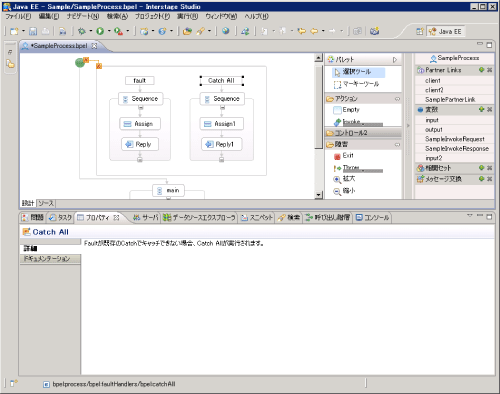500x394 pixels.
Task: Click the yellow Back arrow toolbar icon
Action: [x=314, y=31]
